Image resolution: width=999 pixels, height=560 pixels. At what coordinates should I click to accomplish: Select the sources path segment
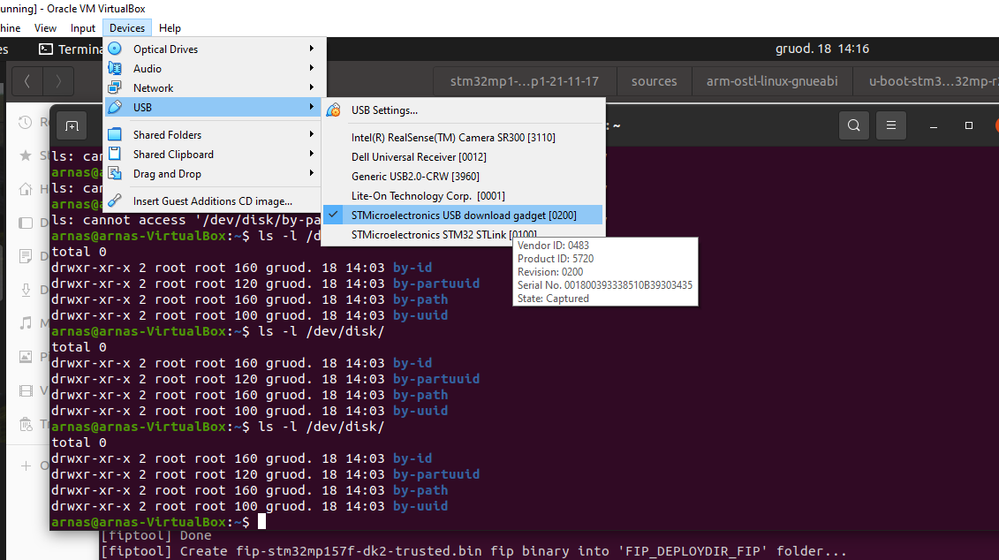pyautogui.click(x=654, y=81)
